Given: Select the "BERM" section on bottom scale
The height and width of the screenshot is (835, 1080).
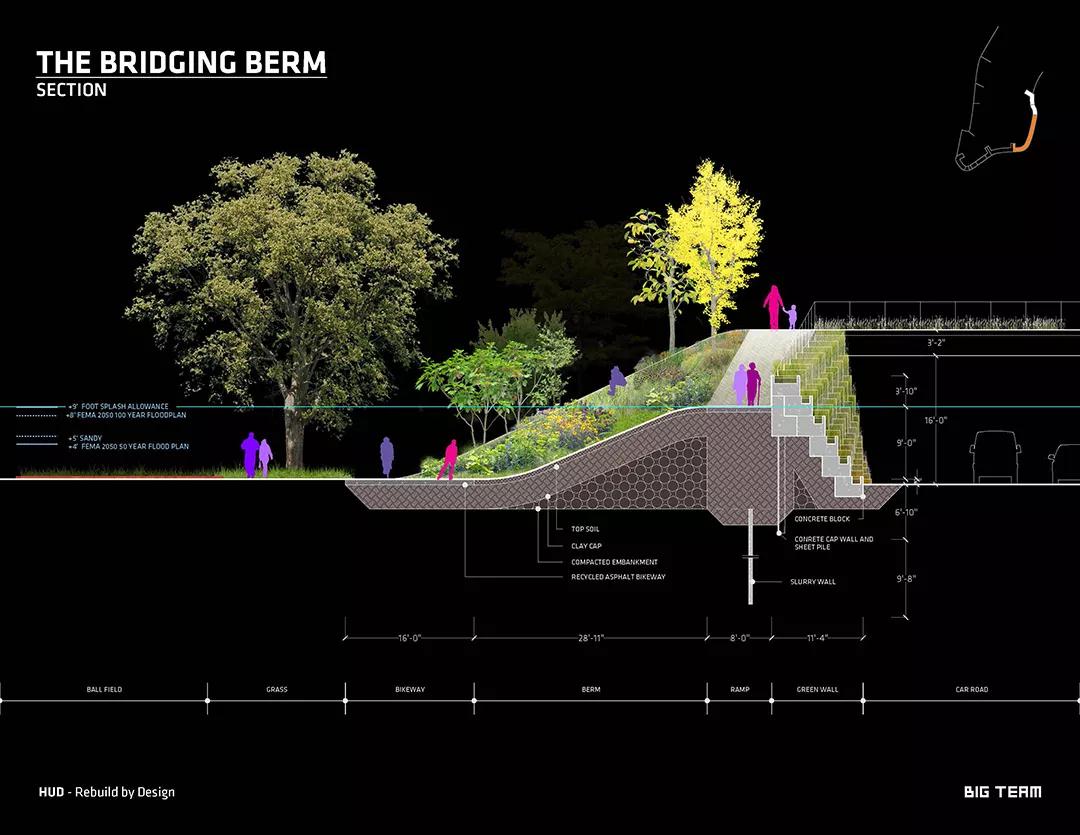Looking at the screenshot, I should click(x=590, y=689).
